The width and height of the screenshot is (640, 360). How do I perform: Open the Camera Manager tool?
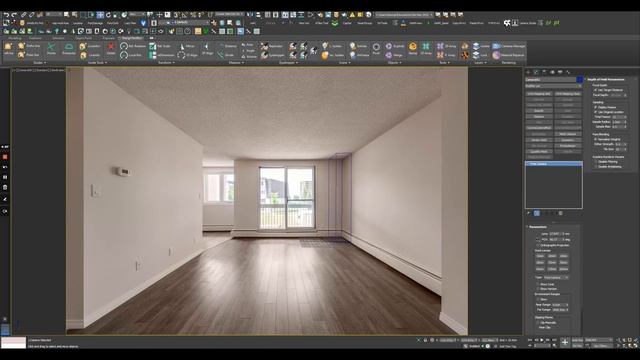(509, 46)
